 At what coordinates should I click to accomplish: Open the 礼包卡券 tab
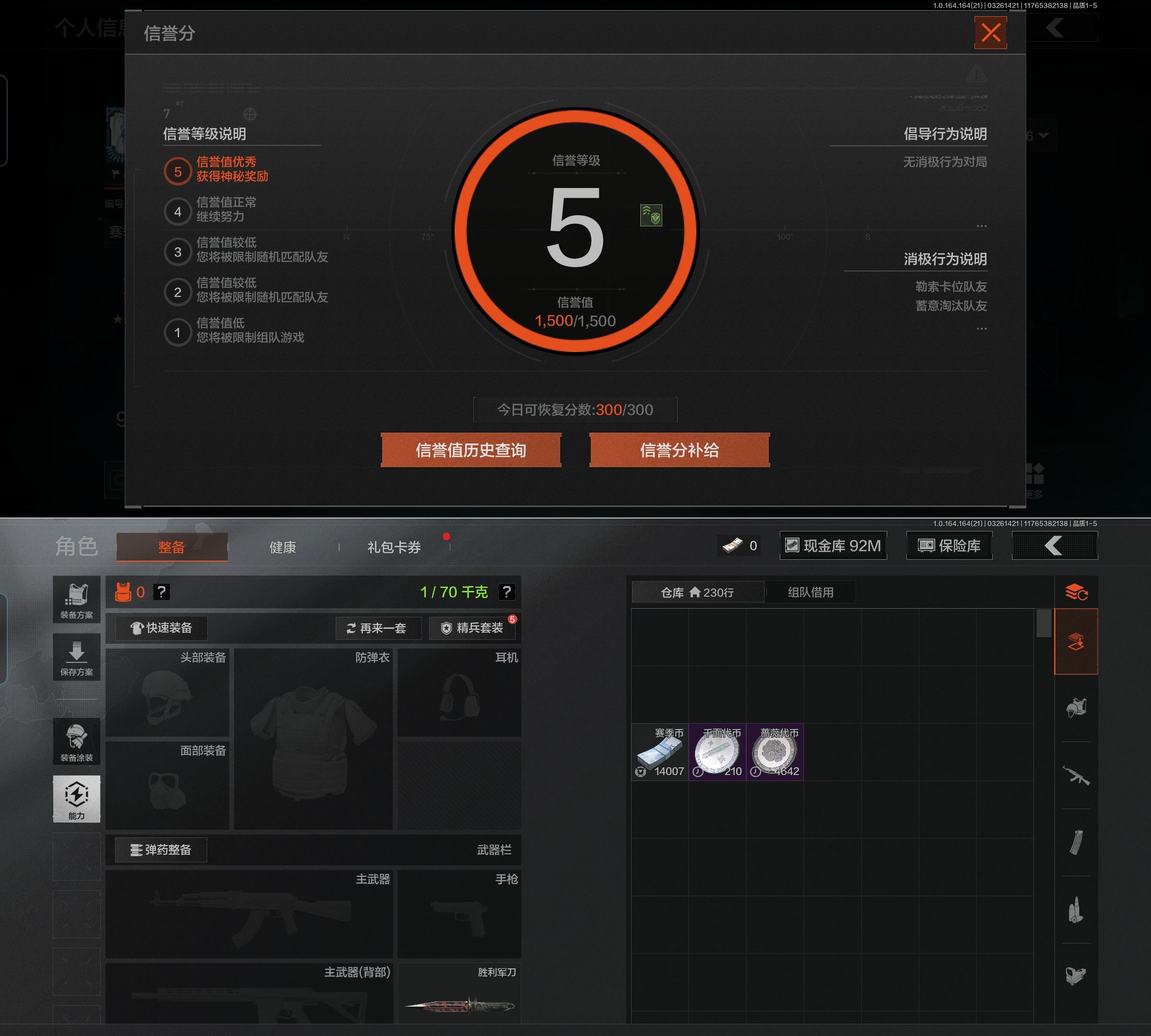pyautogui.click(x=394, y=547)
